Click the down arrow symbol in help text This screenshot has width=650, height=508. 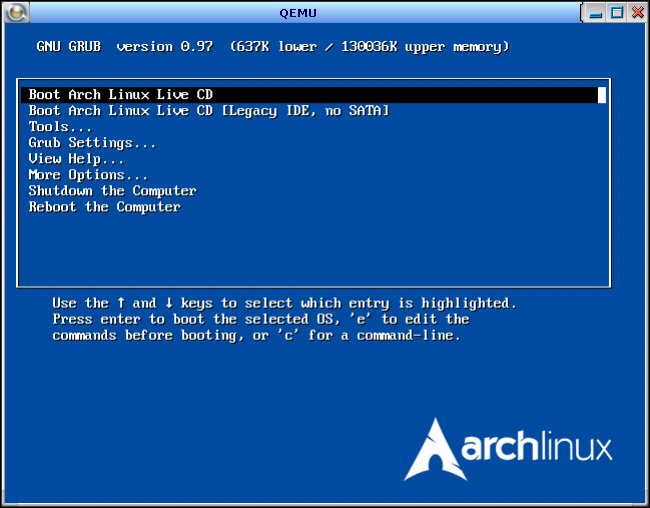coord(169,303)
